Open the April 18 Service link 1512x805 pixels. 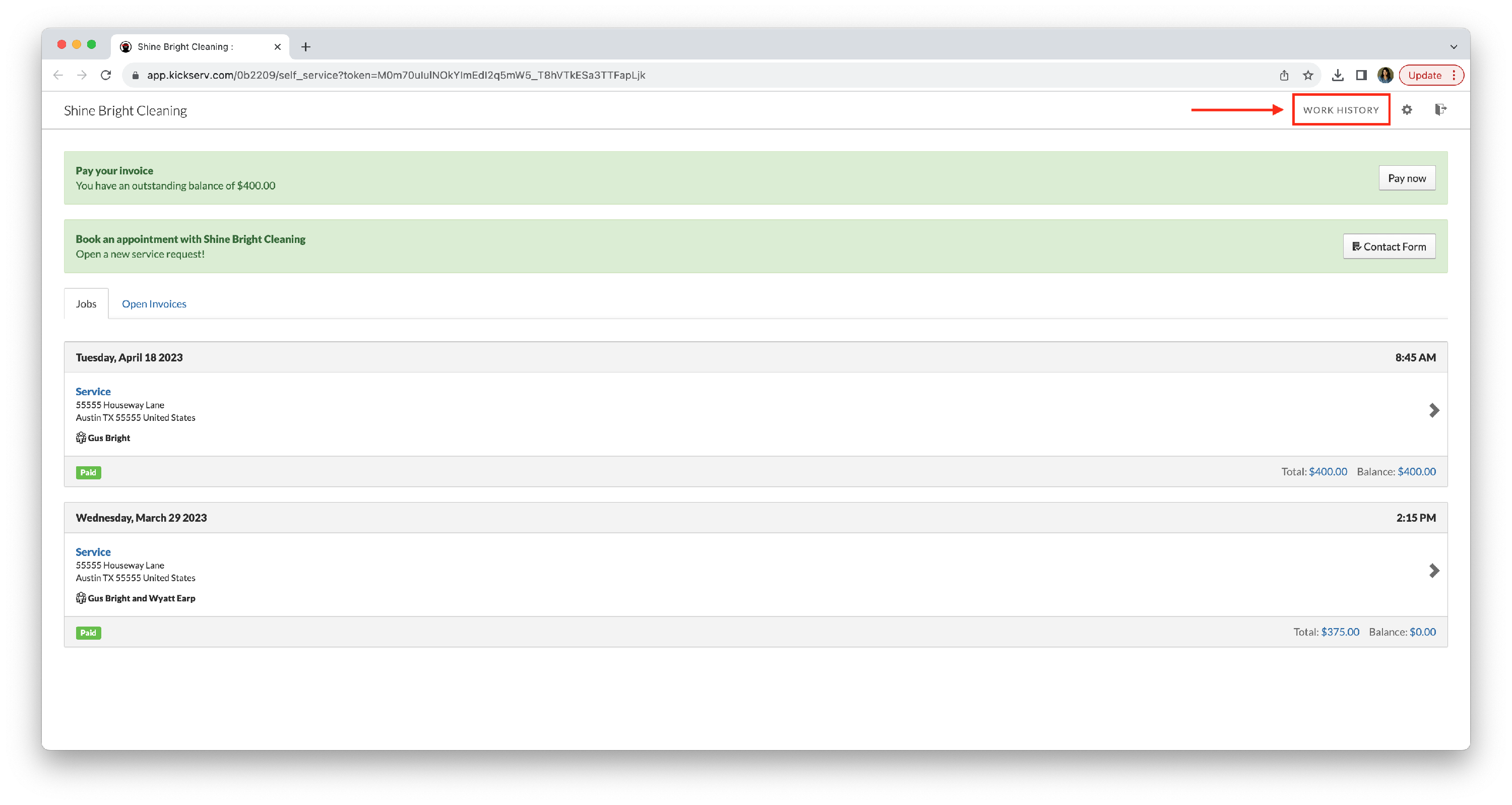pyautogui.click(x=93, y=392)
